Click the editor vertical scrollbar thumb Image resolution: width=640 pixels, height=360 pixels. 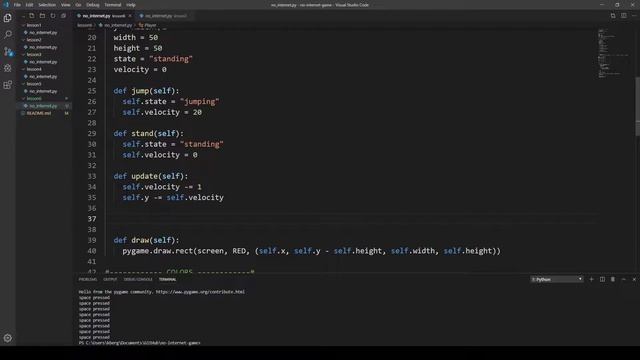point(637,106)
